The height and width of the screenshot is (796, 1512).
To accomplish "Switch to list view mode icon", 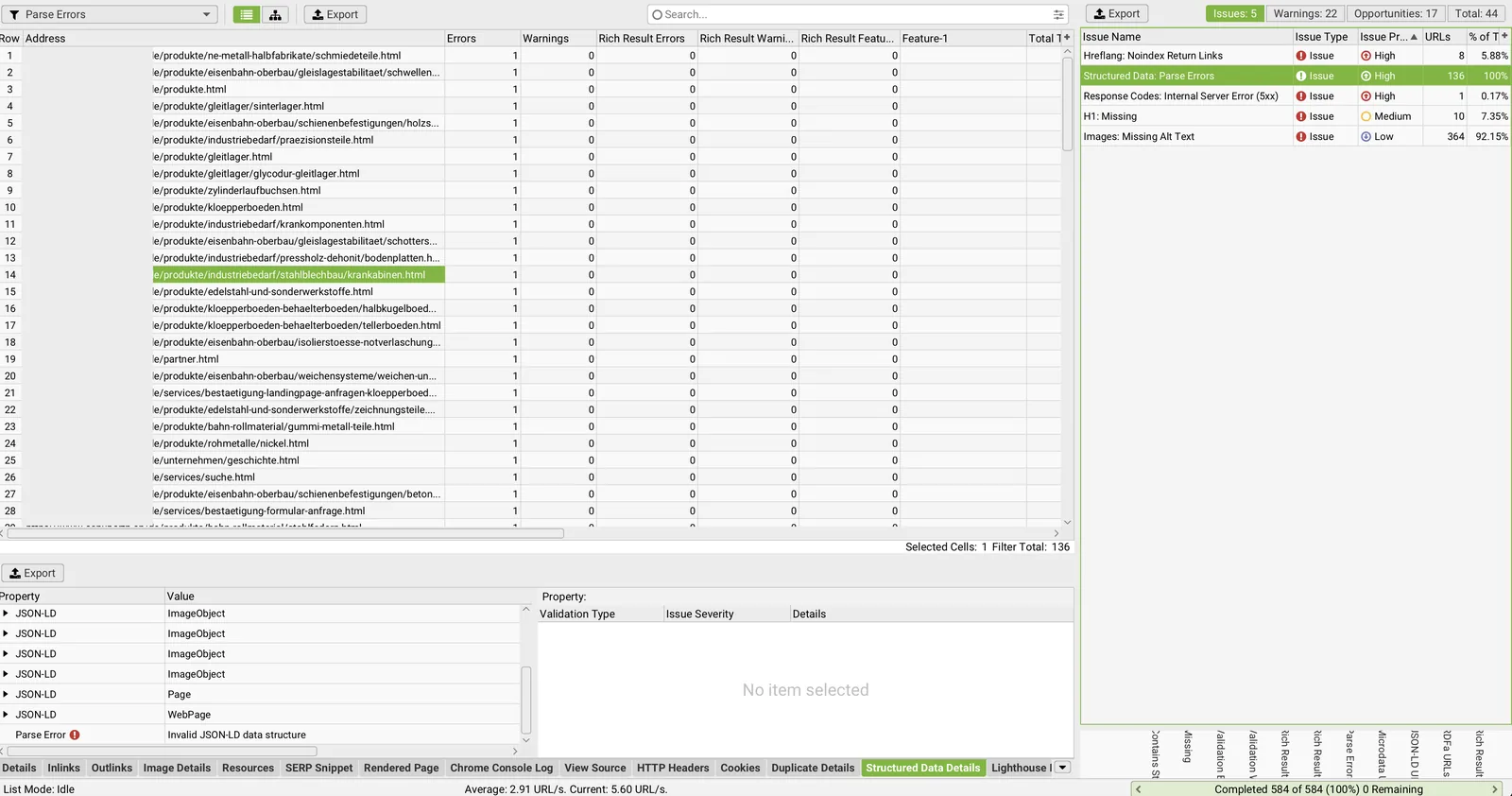I will coord(246,14).
